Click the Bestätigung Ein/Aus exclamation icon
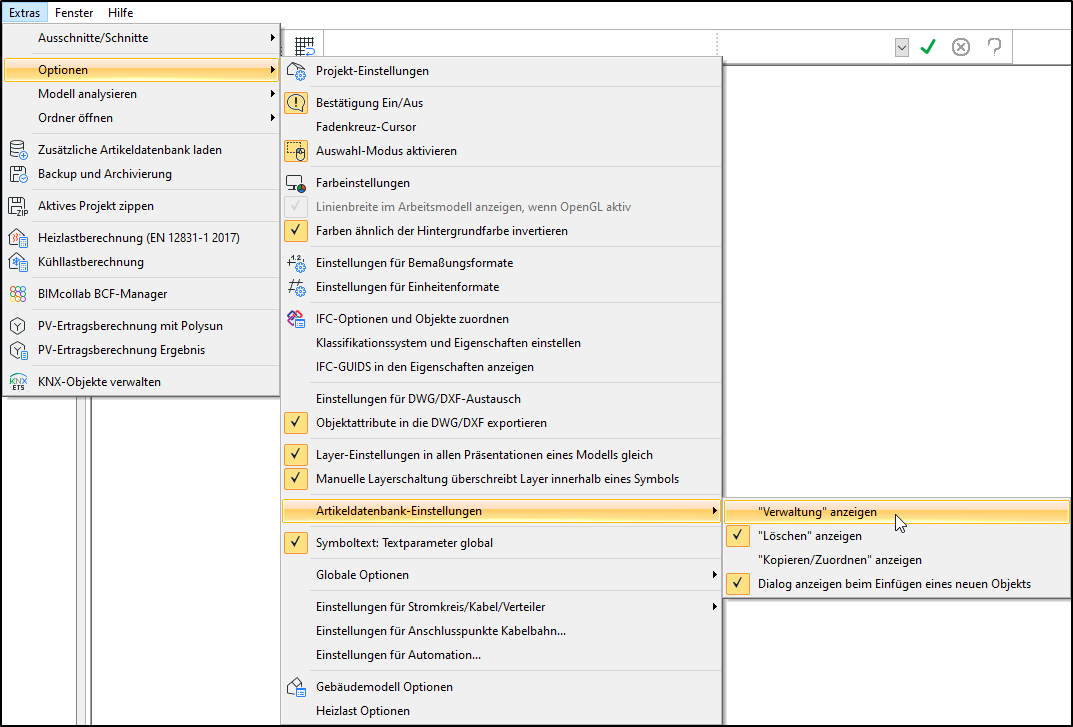This screenshot has height=727, width=1073. point(296,103)
